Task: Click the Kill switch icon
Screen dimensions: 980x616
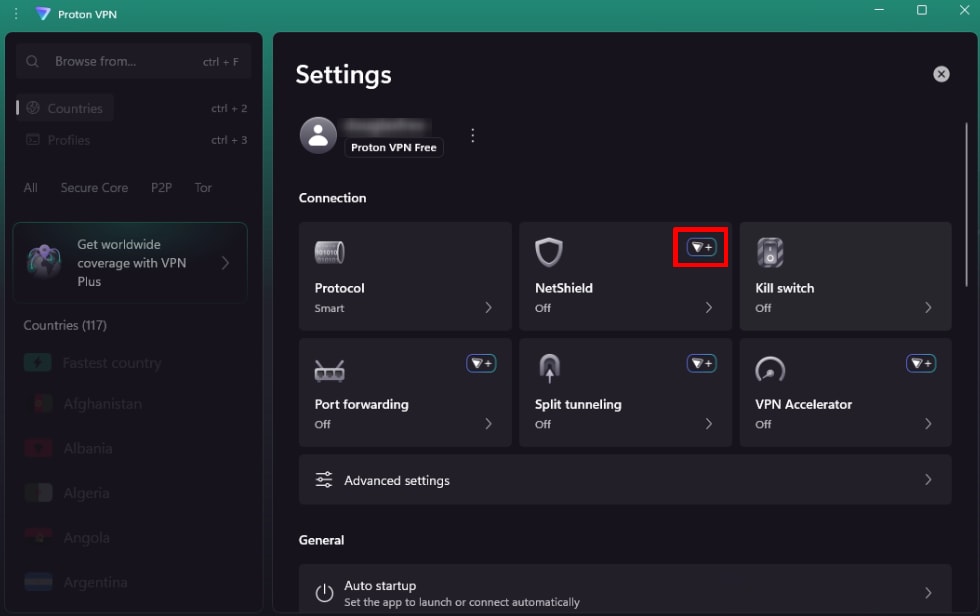Action: [x=770, y=252]
